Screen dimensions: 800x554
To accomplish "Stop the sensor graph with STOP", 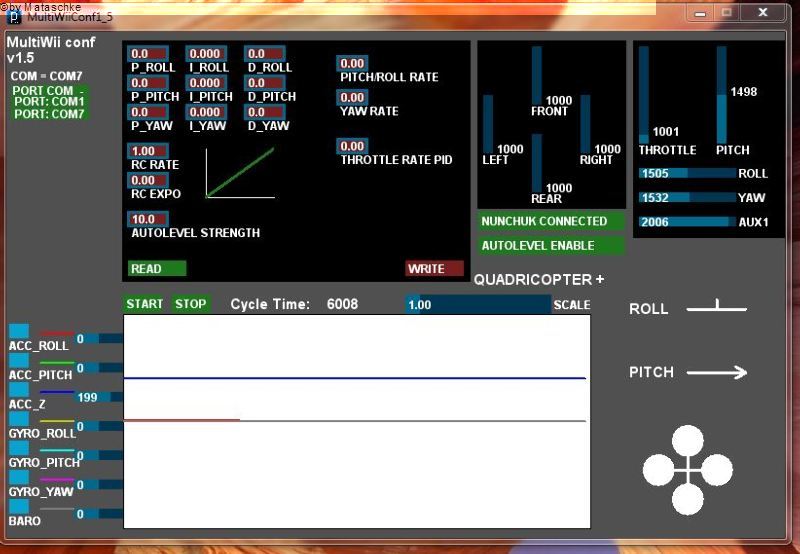I will pos(190,304).
